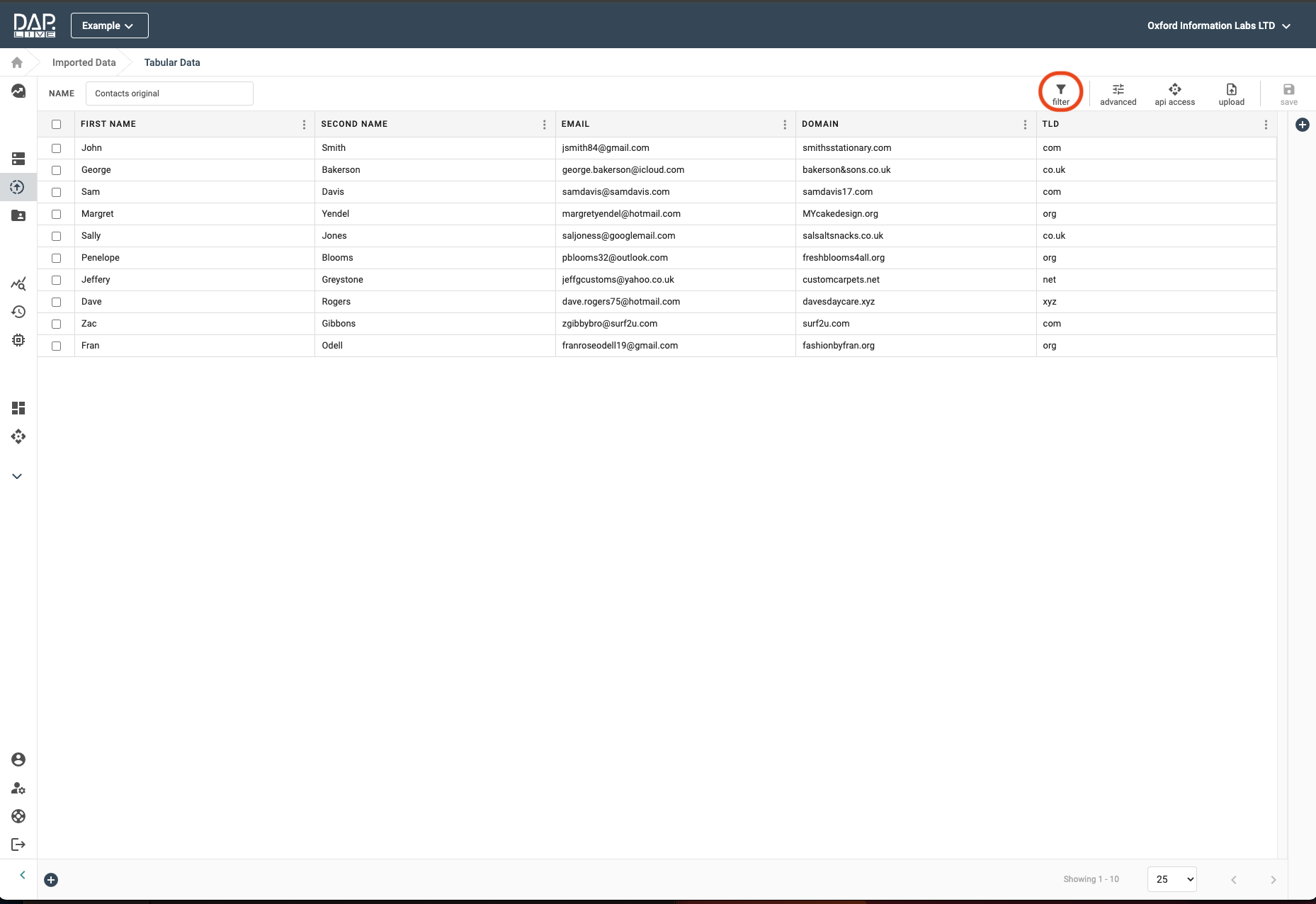Click logout icon in sidebar
1316x904 pixels.
tap(18, 844)
